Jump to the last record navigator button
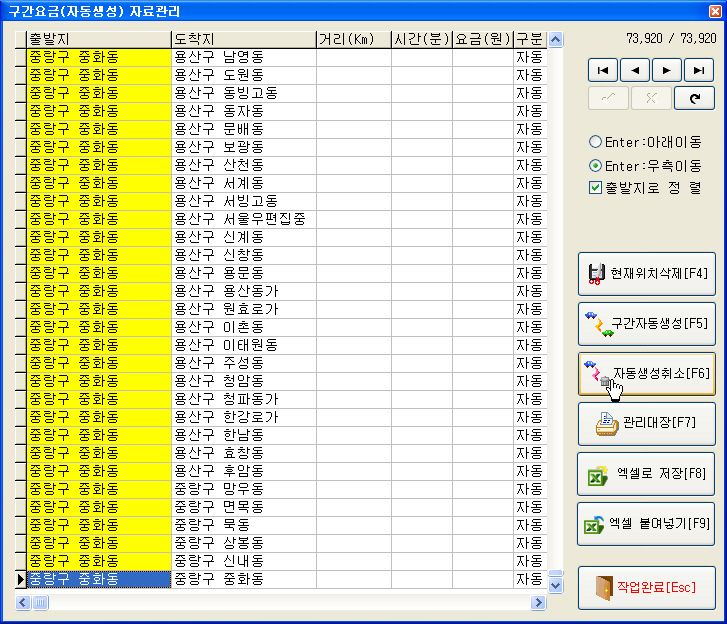This screenshot has width=727, height=624. tap(699, 70)
